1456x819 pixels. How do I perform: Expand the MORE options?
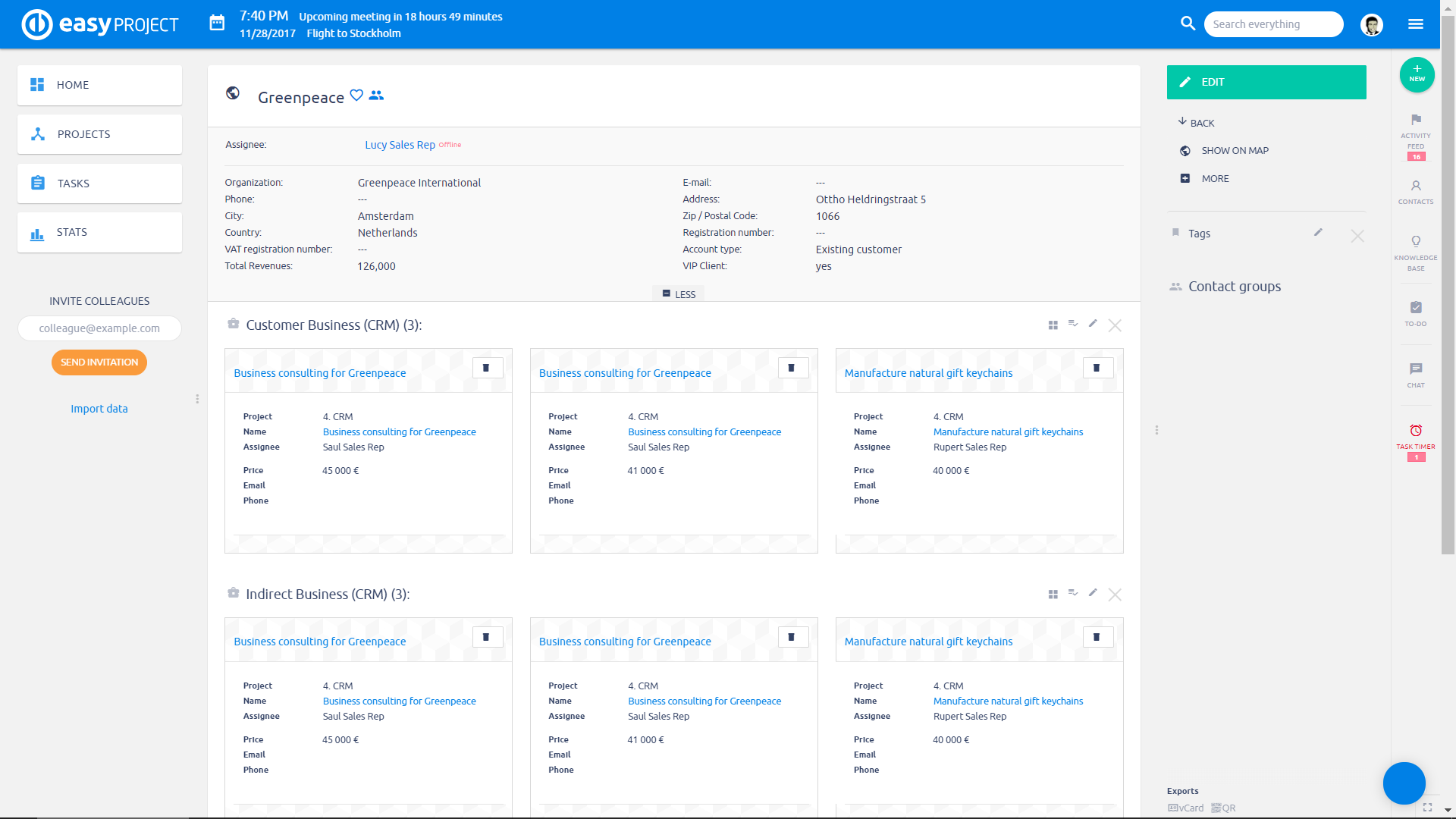click(1205, 178)
